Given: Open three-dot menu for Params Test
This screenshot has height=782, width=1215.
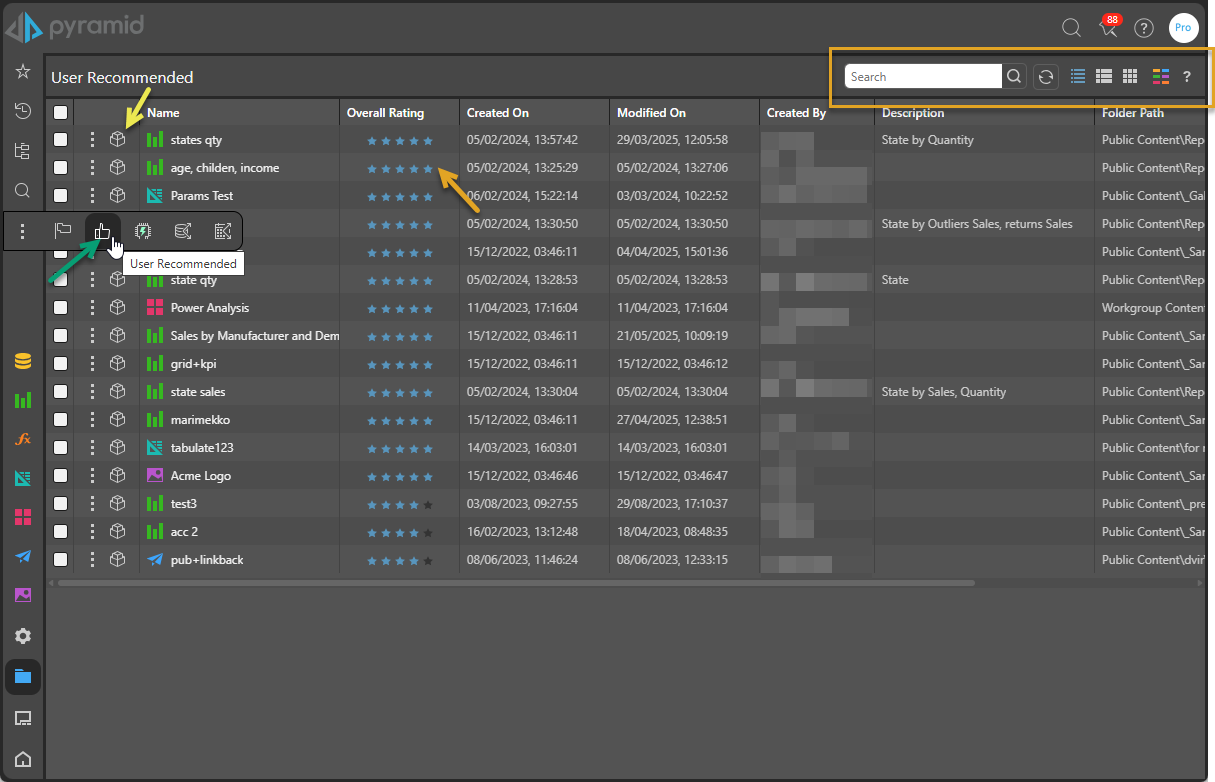Looking at the screenshot, I should pyautogui.click(x=92, y=196).
